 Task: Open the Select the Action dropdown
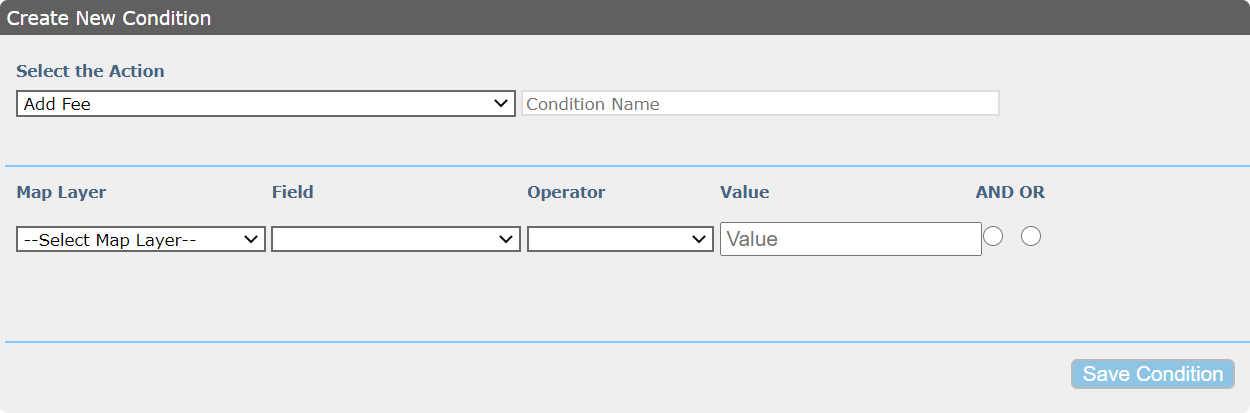(266, 104)
